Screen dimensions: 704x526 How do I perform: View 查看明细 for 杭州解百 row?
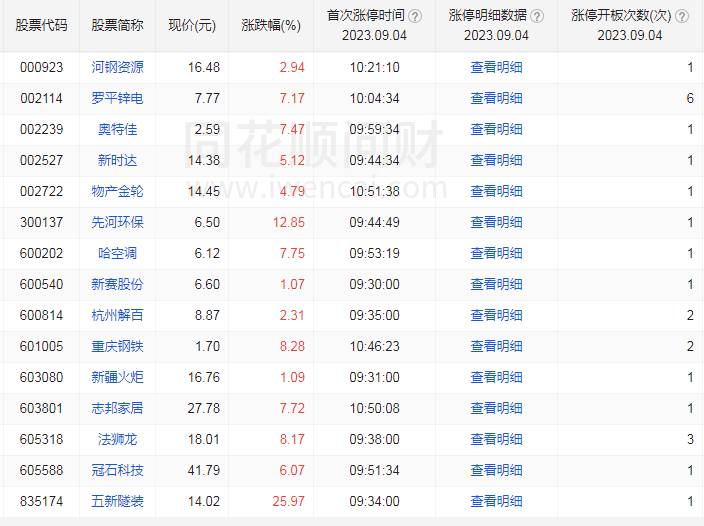(x=497, y=315)
